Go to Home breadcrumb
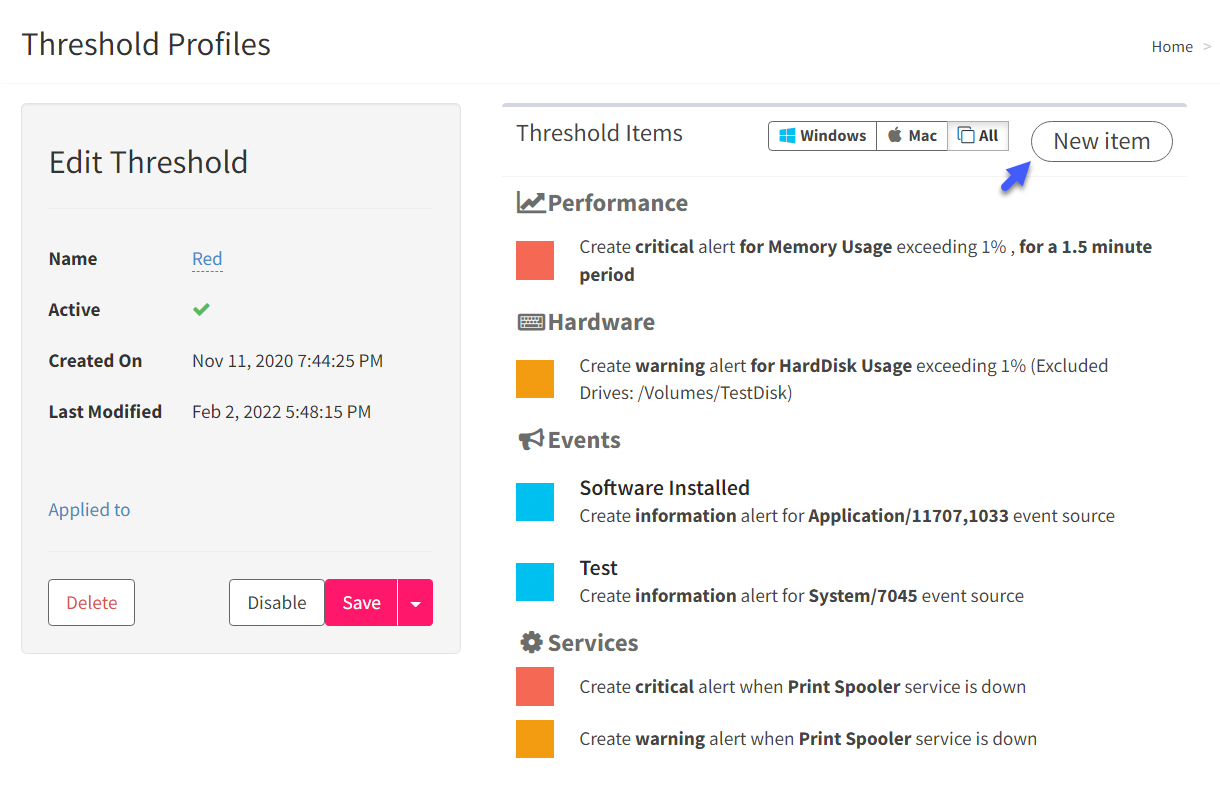This screenshot has width=1220, height=807. [1172, 47]
